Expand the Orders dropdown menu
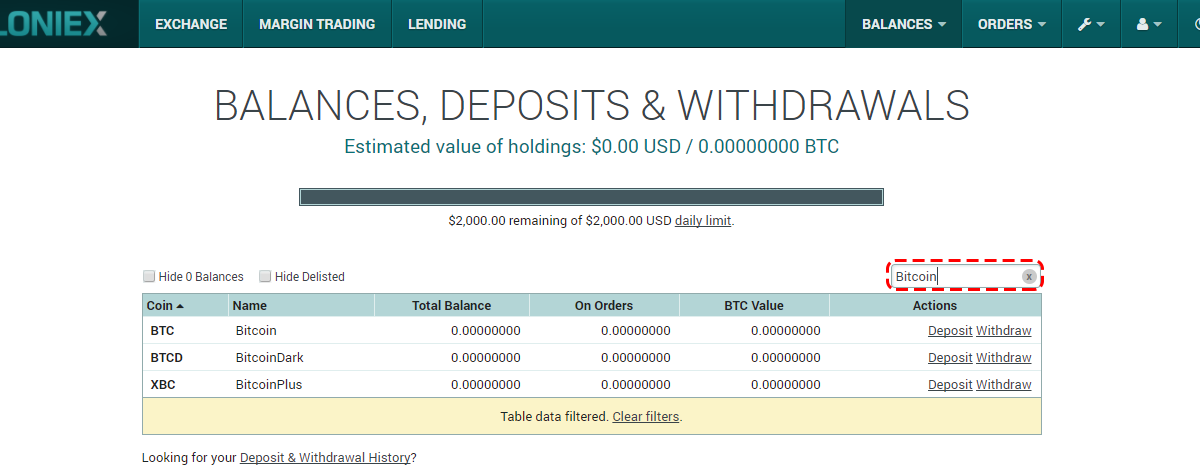This screenshot has height=472, width=1200. coord(1012,24)
